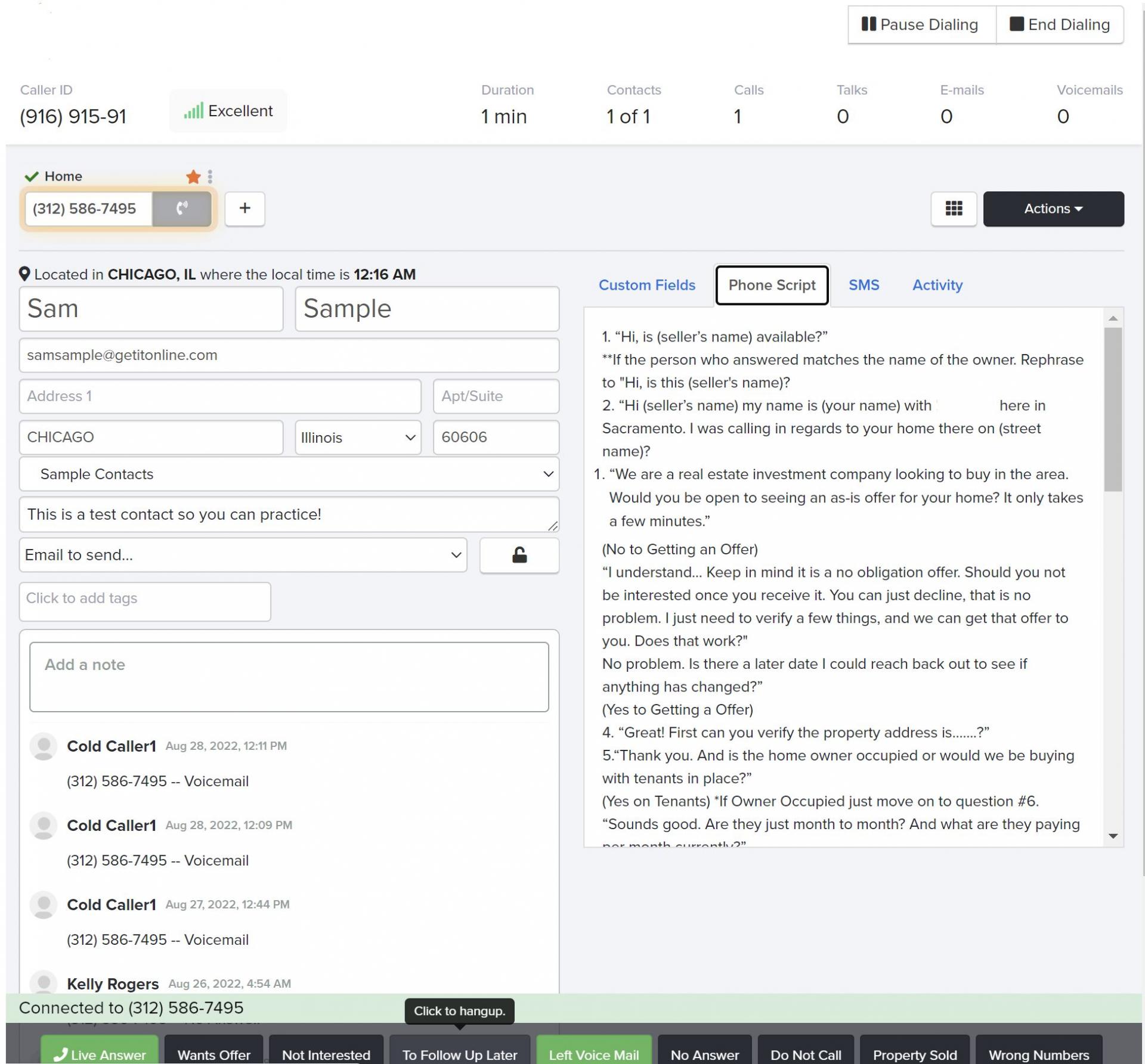The width and height of the screenshot is (1145, 1064).
Task: Open the three-dot menu beside Home label
Action: coord(210,176)
